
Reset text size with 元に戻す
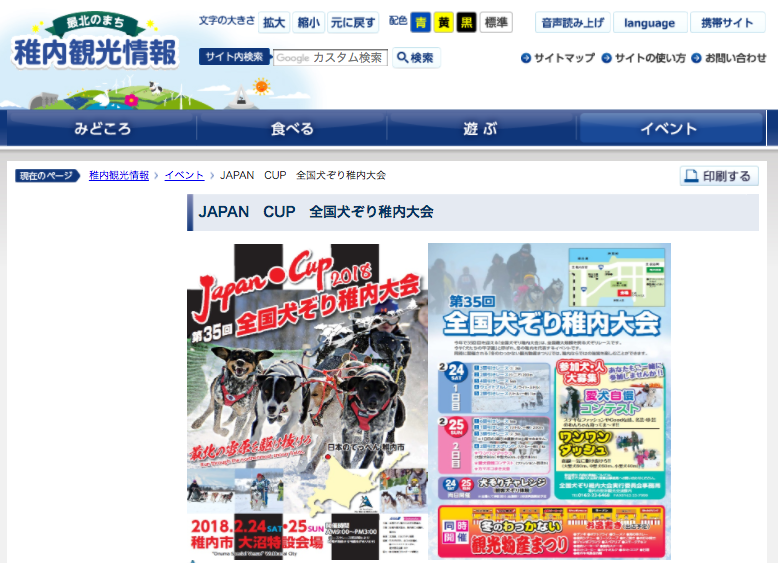[x=353, y=23]
